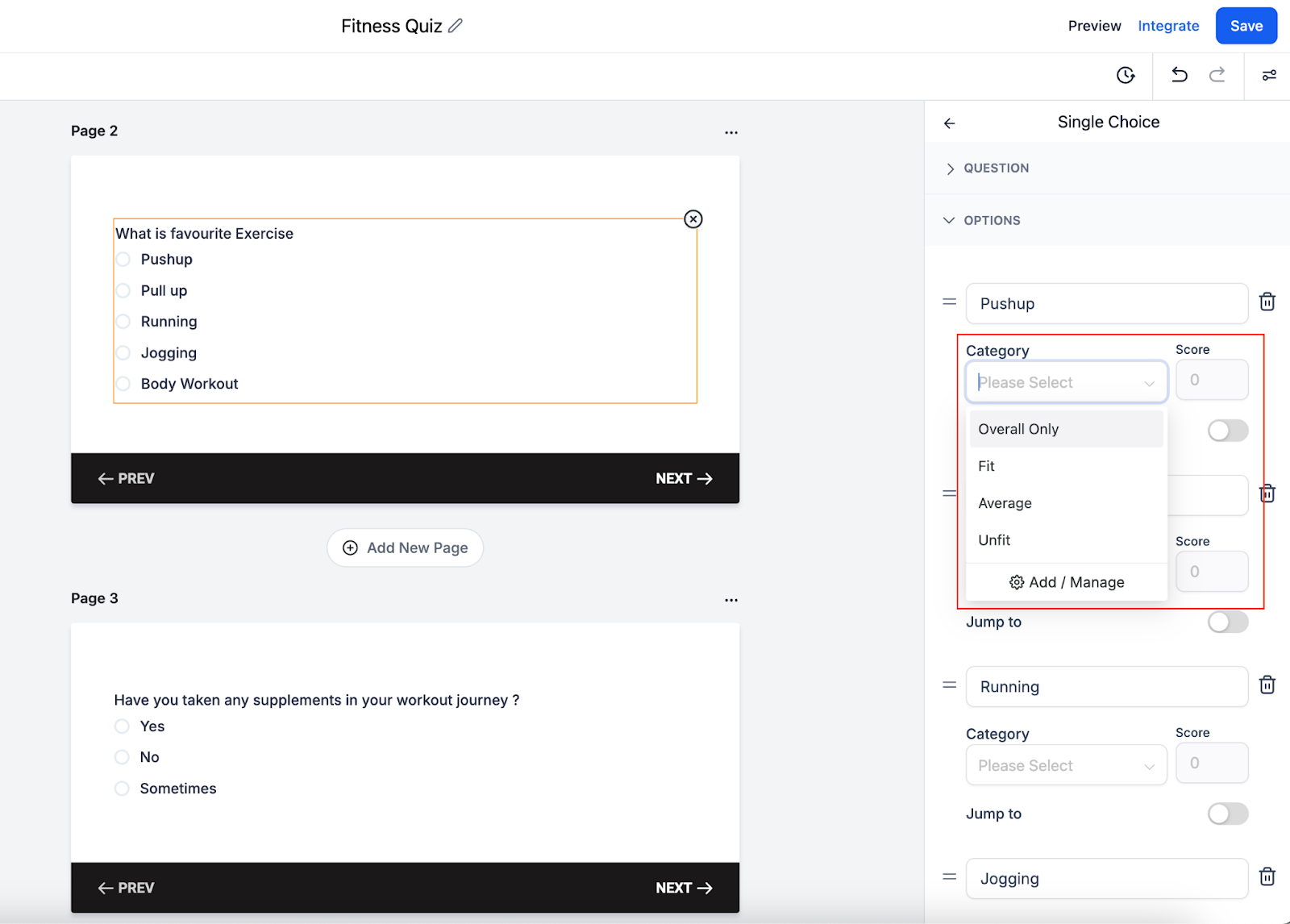Click Add New Page button

point(406,548)
